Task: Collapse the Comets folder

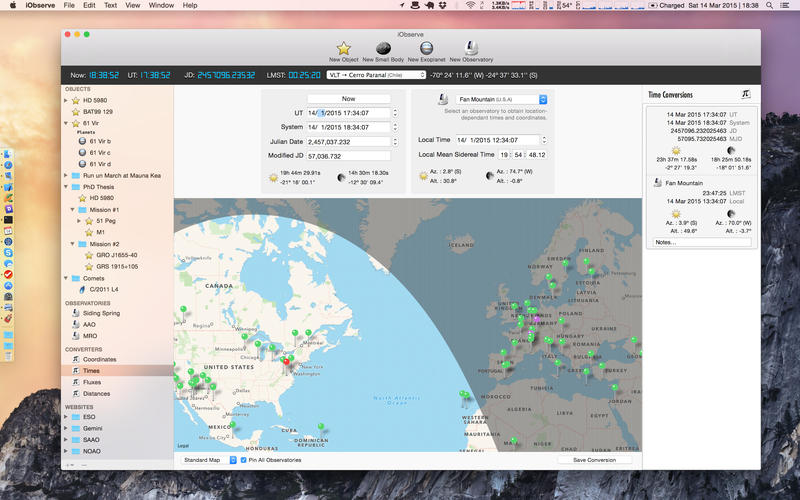Action: (x=66, y=278)
